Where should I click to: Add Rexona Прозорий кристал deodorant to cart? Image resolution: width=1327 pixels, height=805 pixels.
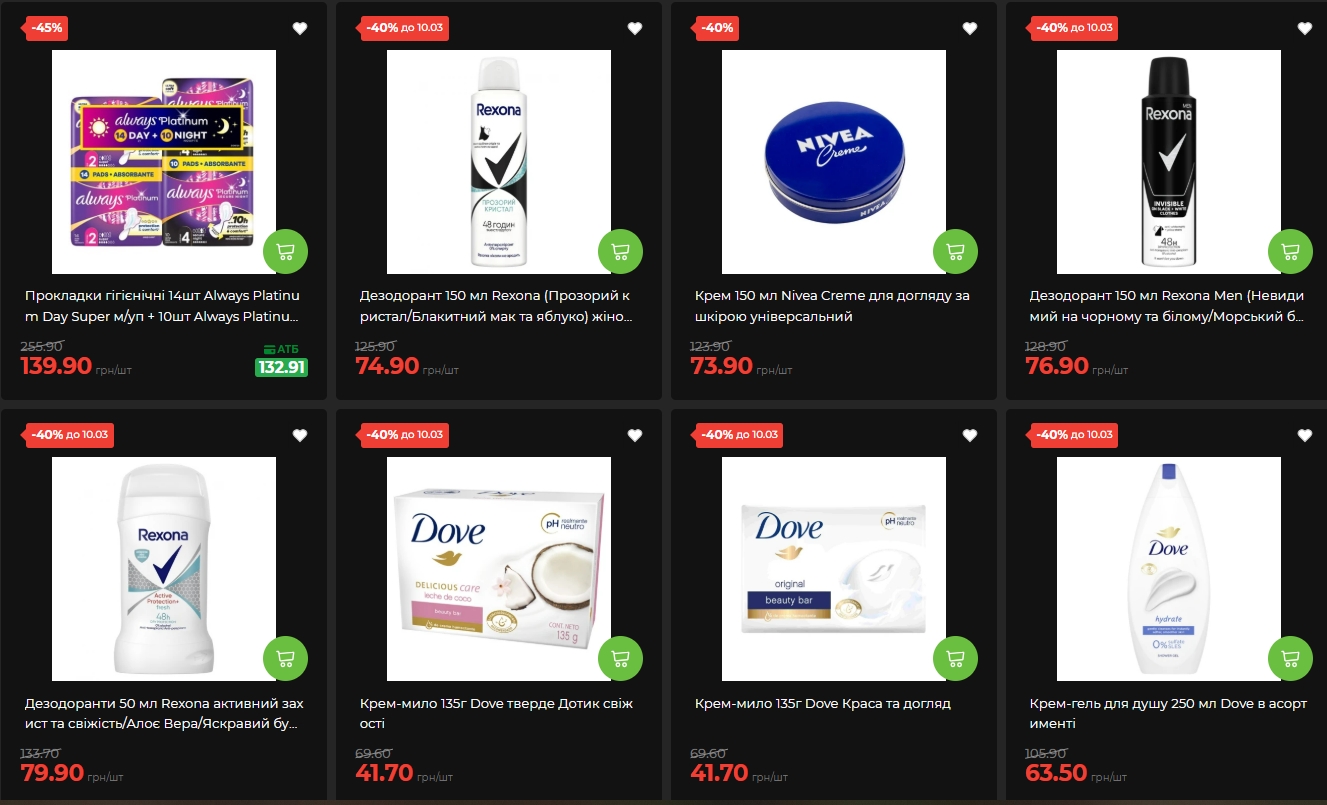coord(620,252)
